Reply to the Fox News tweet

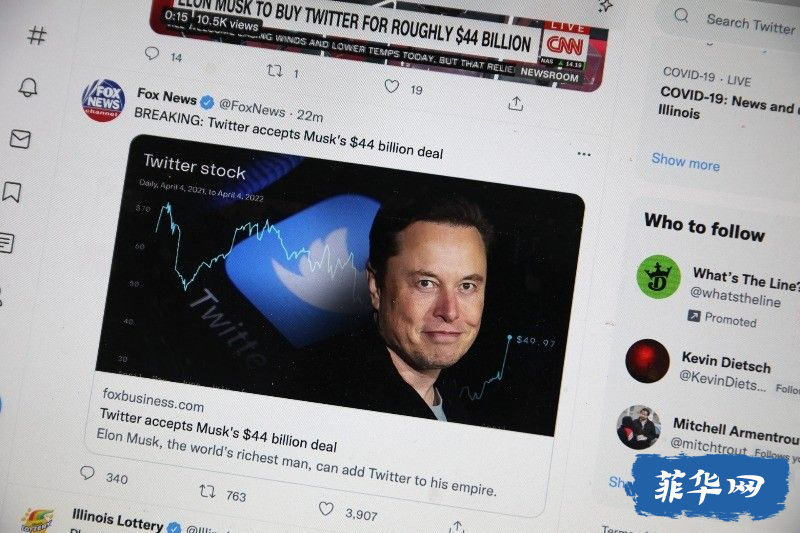(x=87, y=473)
